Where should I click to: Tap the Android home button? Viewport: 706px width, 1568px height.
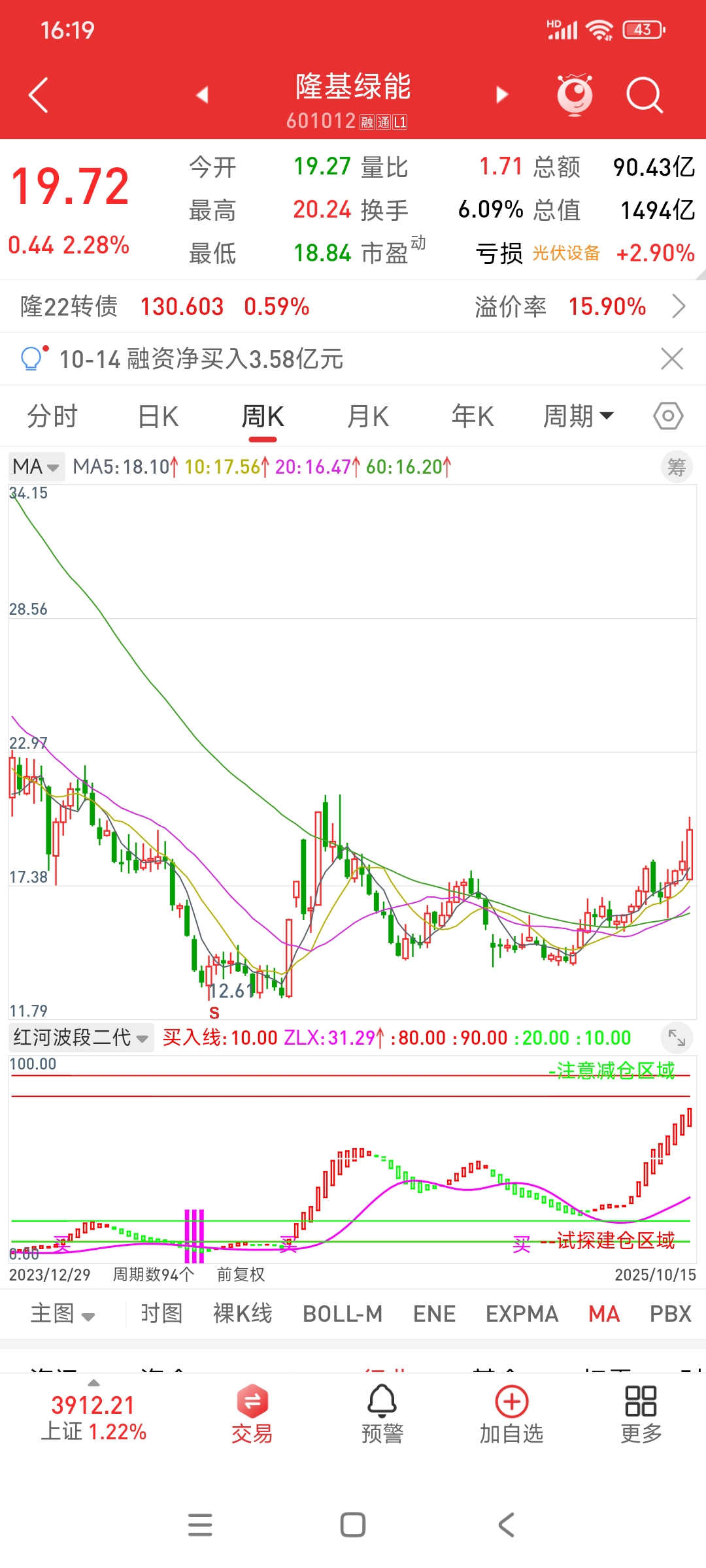(353, 1524)
